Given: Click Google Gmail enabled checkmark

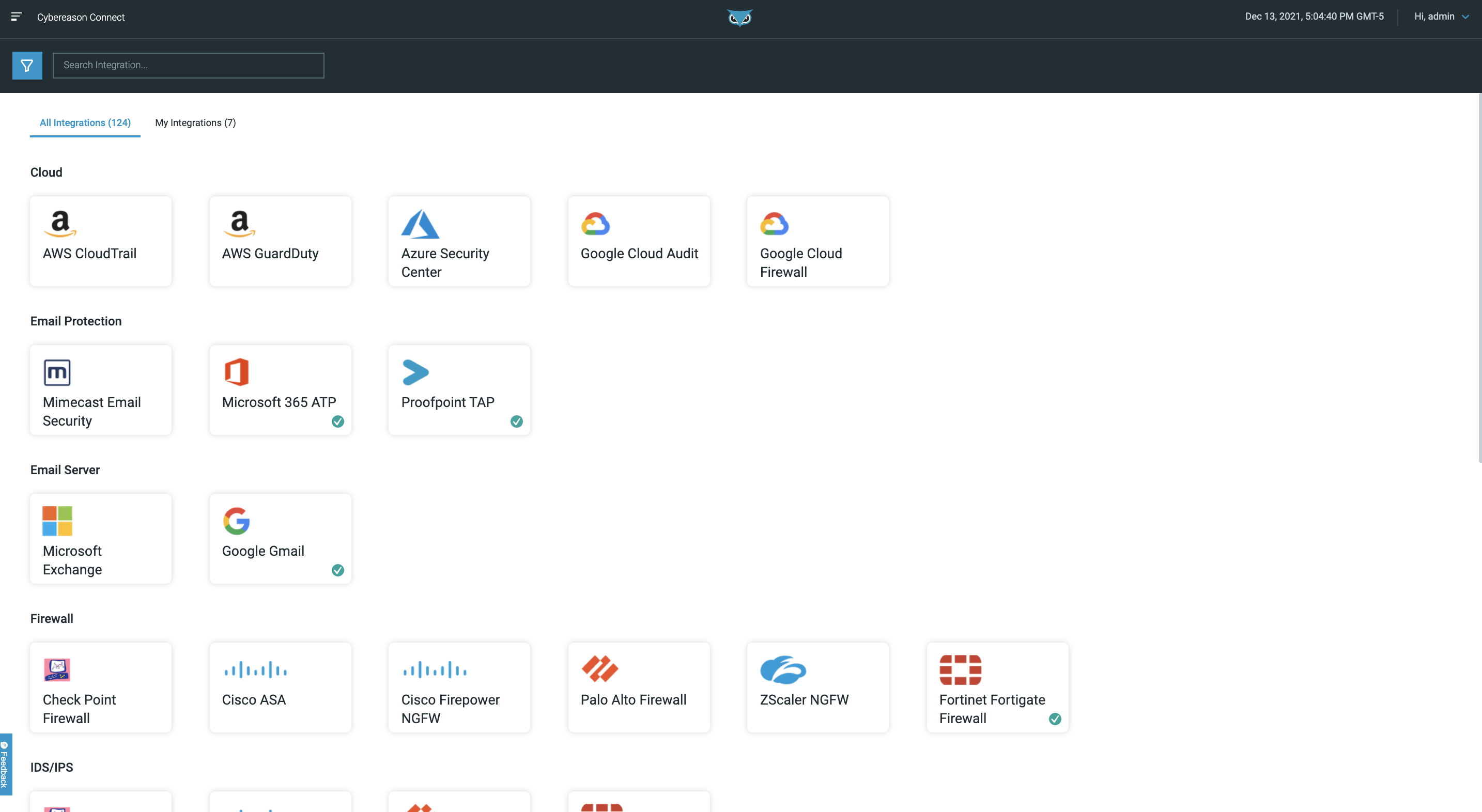Looking at the screenshot, I should coord(338,570).
